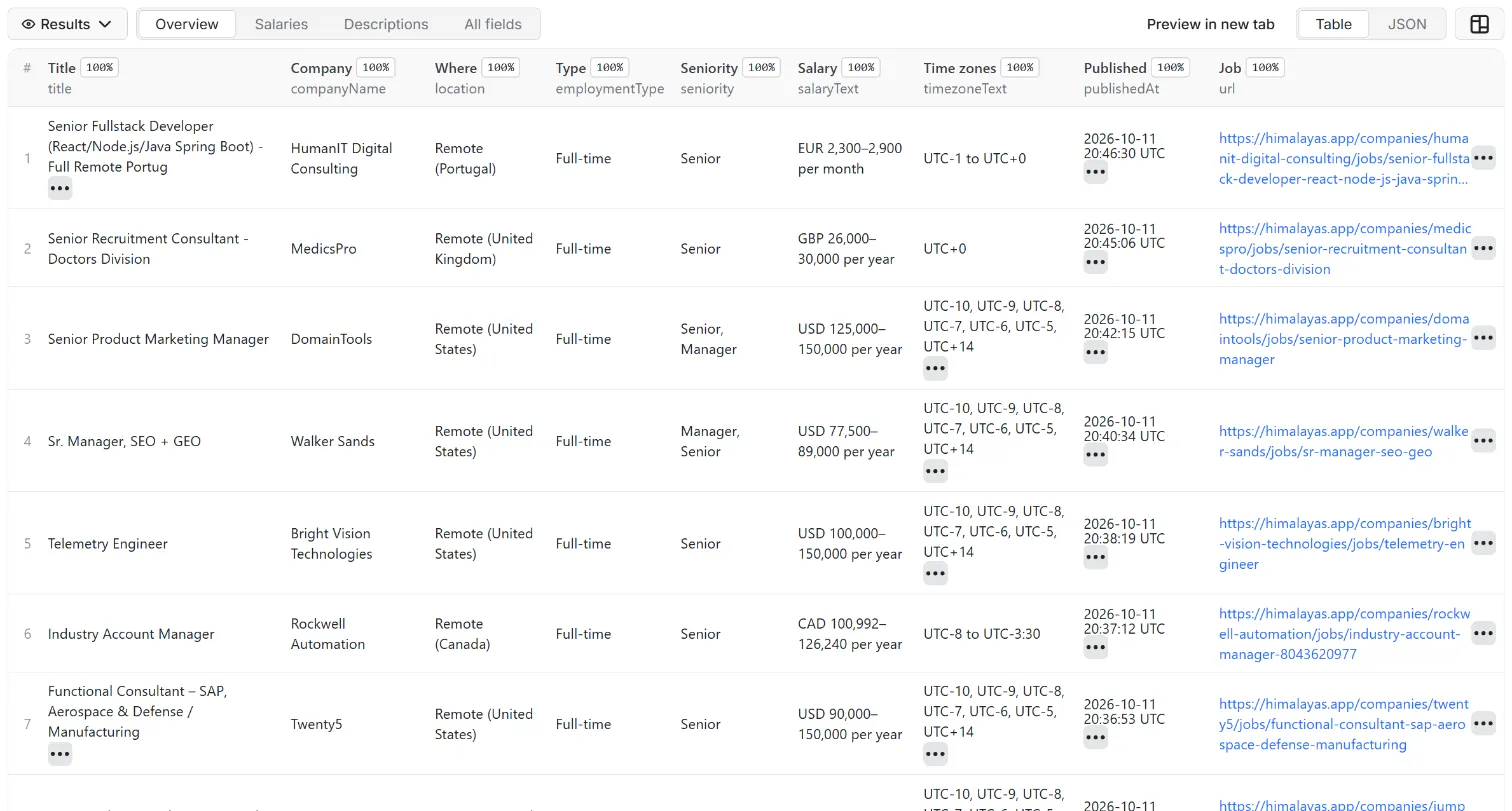Expand the Senior Fullstack Developer title ellipsis

60,188
